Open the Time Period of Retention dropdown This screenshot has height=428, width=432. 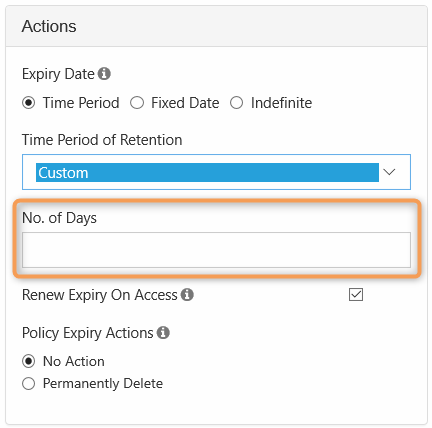(216, 172)
